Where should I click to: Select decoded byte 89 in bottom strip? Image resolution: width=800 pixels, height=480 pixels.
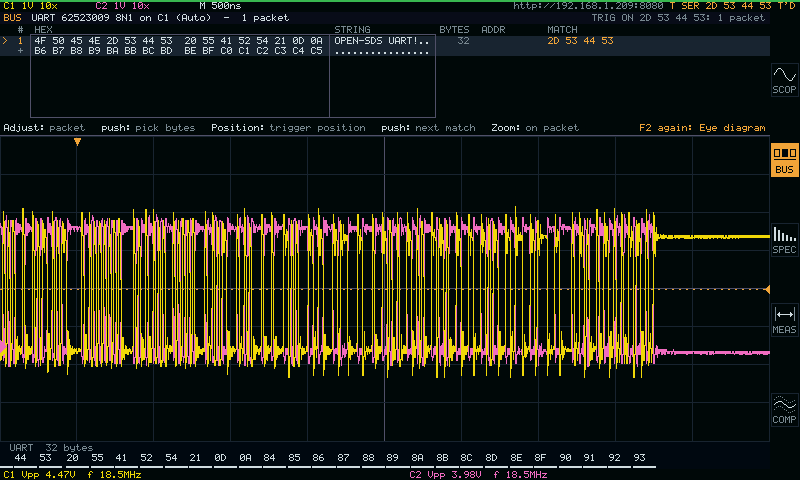coord(392,458)
